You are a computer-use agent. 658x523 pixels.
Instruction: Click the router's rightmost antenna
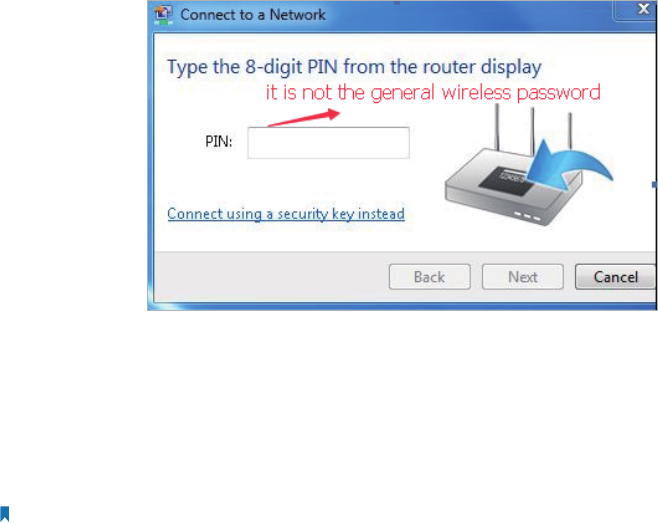coord(570,132)
